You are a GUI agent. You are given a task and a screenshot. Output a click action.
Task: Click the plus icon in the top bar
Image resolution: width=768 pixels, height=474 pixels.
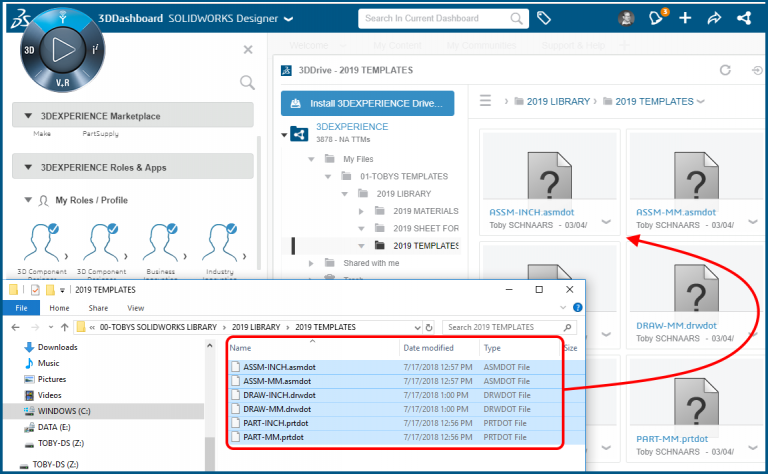pos(685,18)
